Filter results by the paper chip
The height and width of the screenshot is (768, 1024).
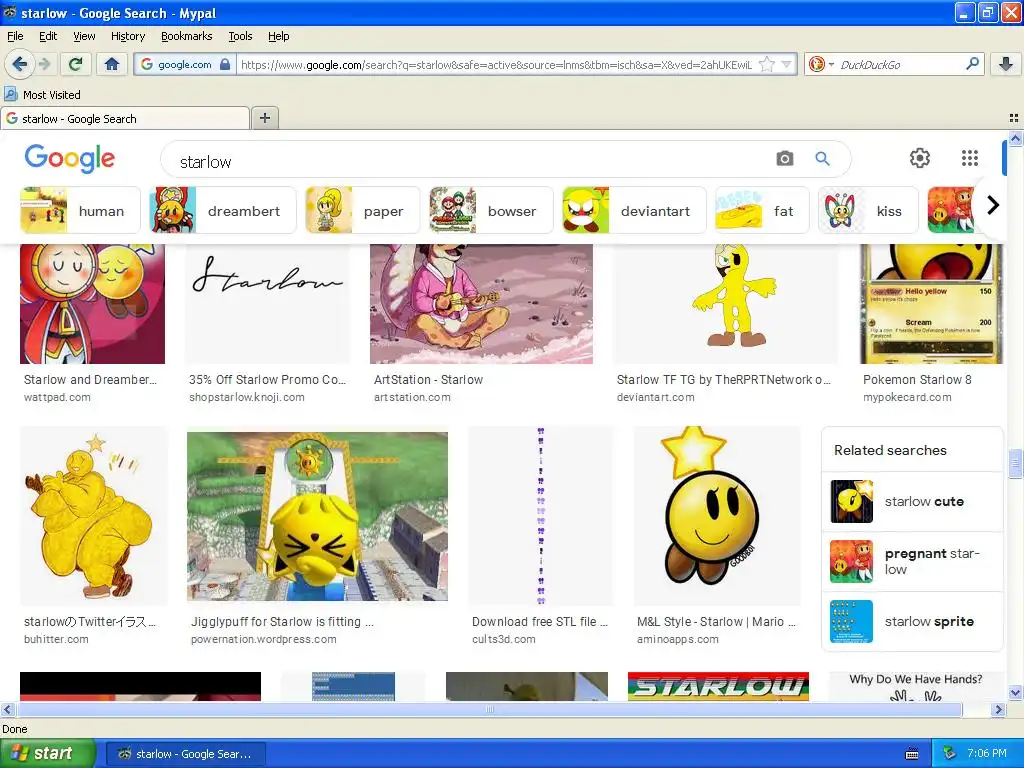point(362,210)
